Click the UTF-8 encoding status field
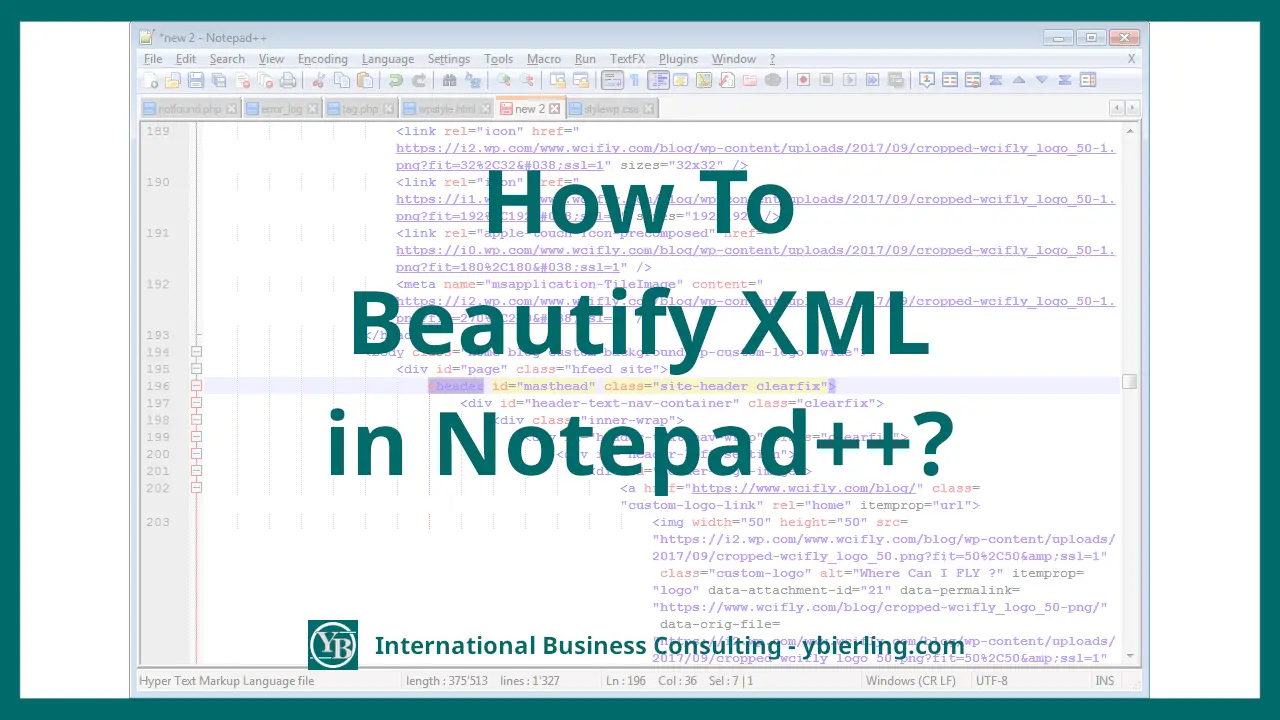 [x=991, y=681]
